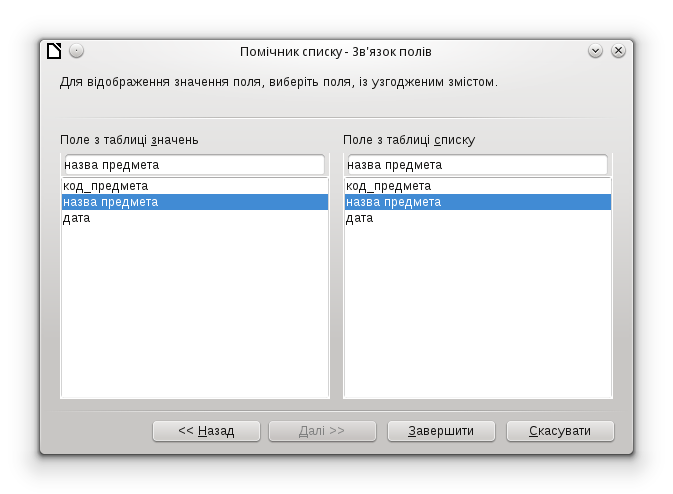Focus the list table field text box
The height and width of the screenshot is (494, 673).
pos(476,165)
